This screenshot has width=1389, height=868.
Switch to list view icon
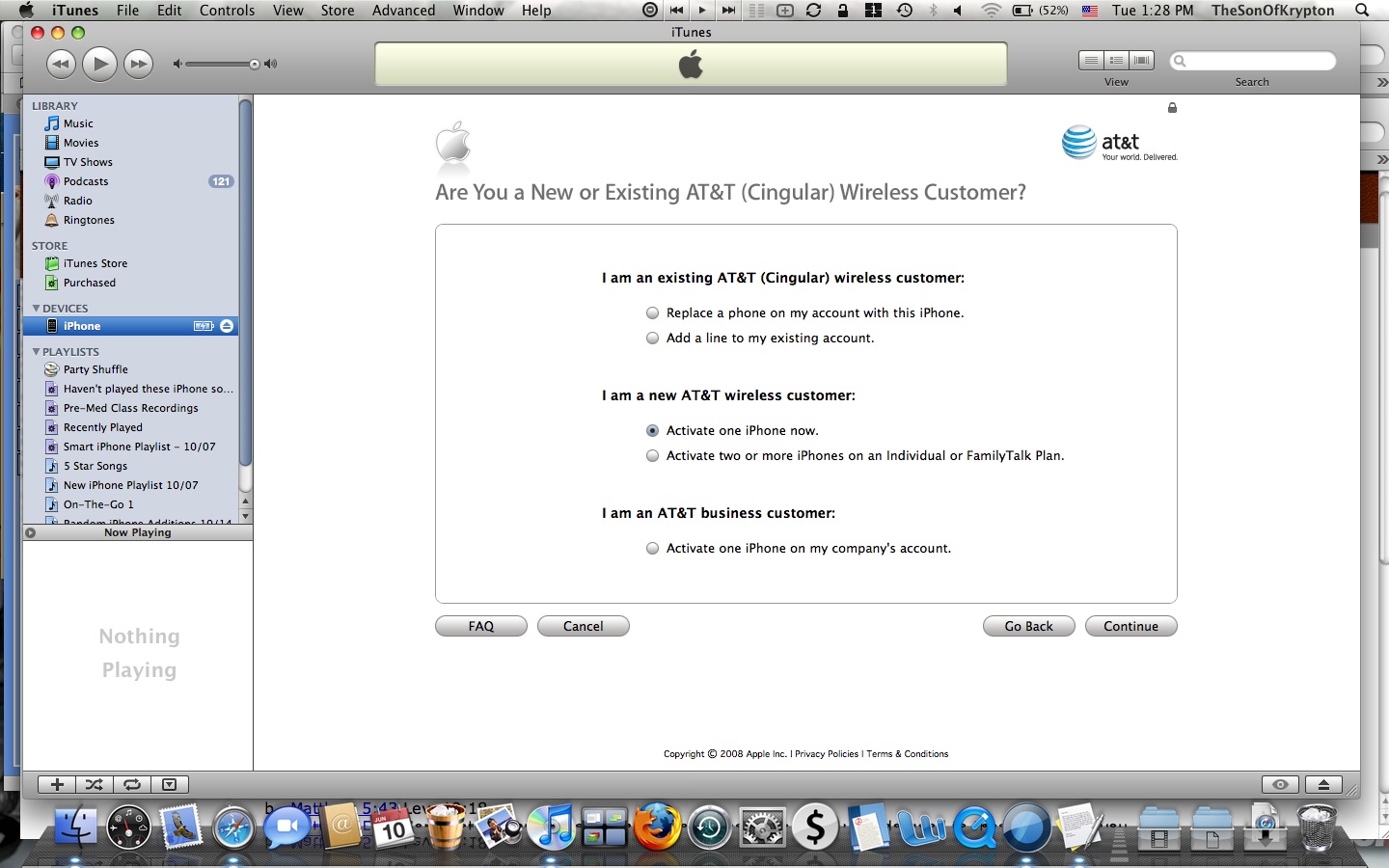(1091, 61)
